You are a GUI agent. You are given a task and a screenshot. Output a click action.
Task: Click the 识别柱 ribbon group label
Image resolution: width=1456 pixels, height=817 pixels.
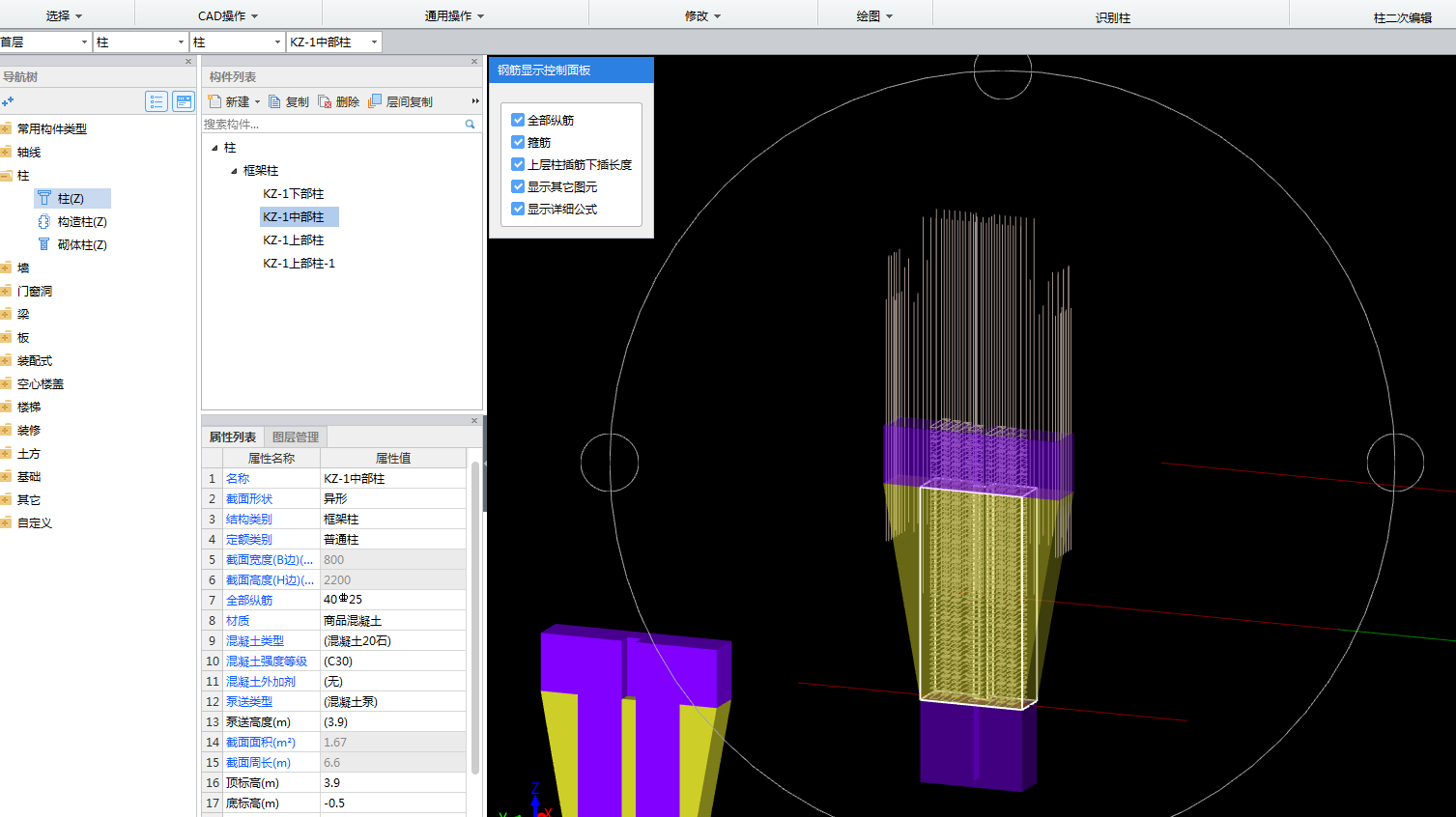tap(1113, 18)
